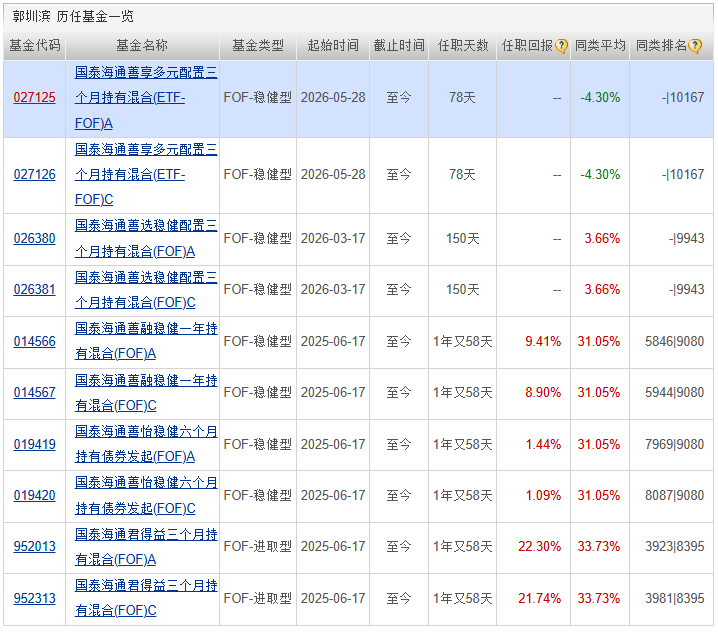Click the 150天 tenure in row 026381
718x633 pixels.
tap(462, 289)
